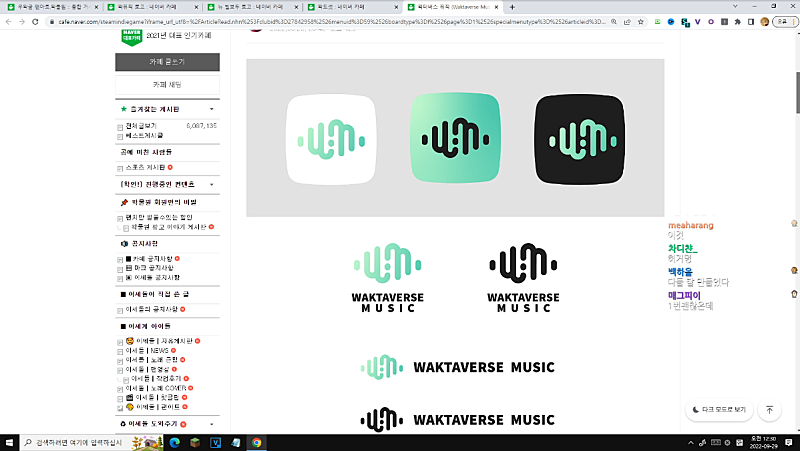
Task: Click the white background app icon logo
Action: coord(331,139)
